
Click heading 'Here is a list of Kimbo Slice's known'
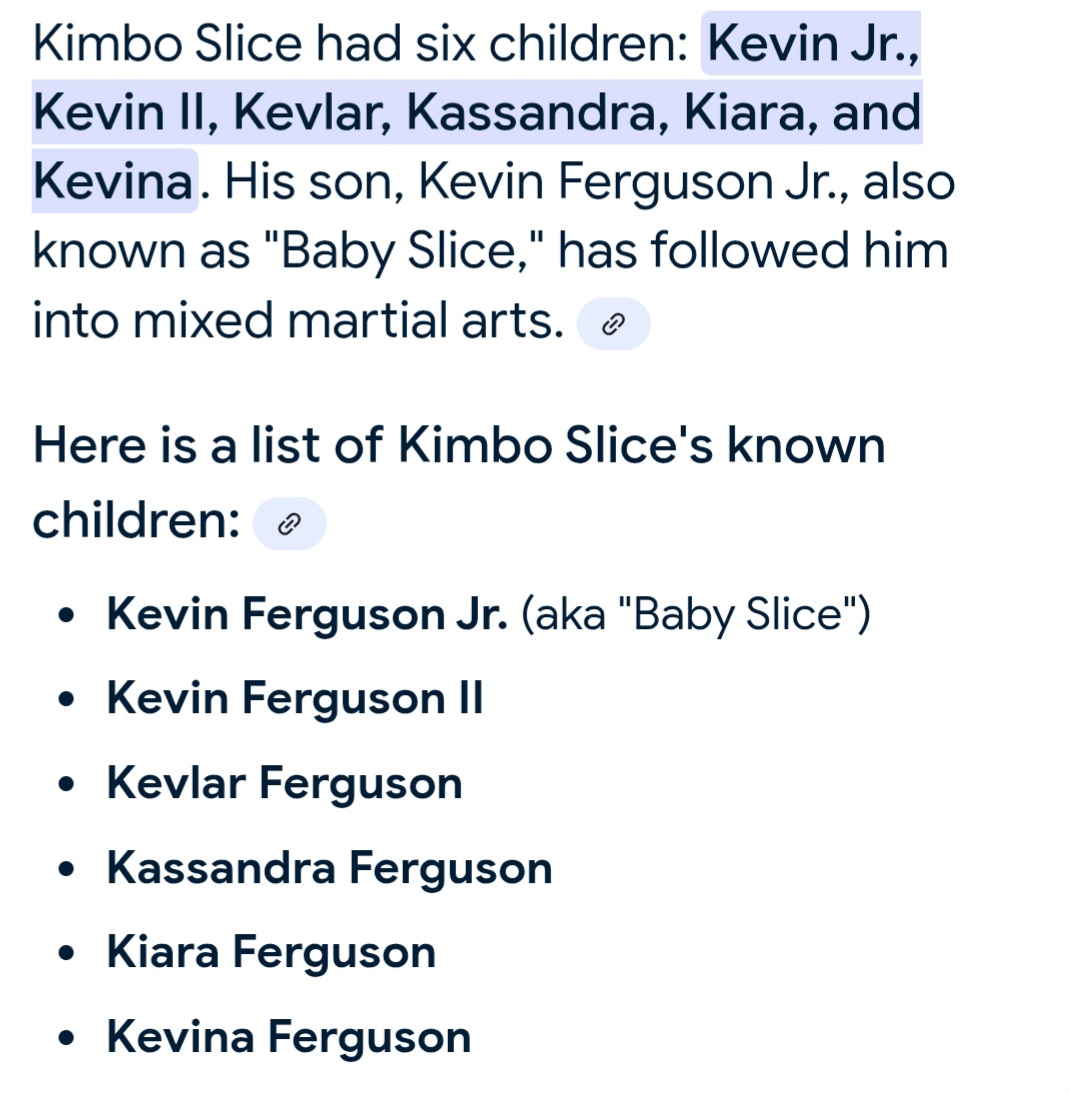pos(459,444)
